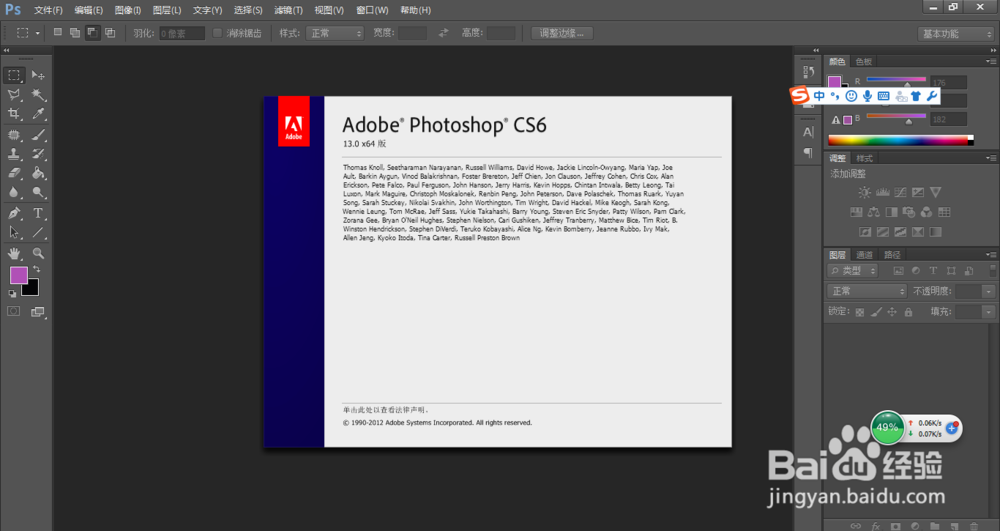Swap width and height values

(444, 33)
